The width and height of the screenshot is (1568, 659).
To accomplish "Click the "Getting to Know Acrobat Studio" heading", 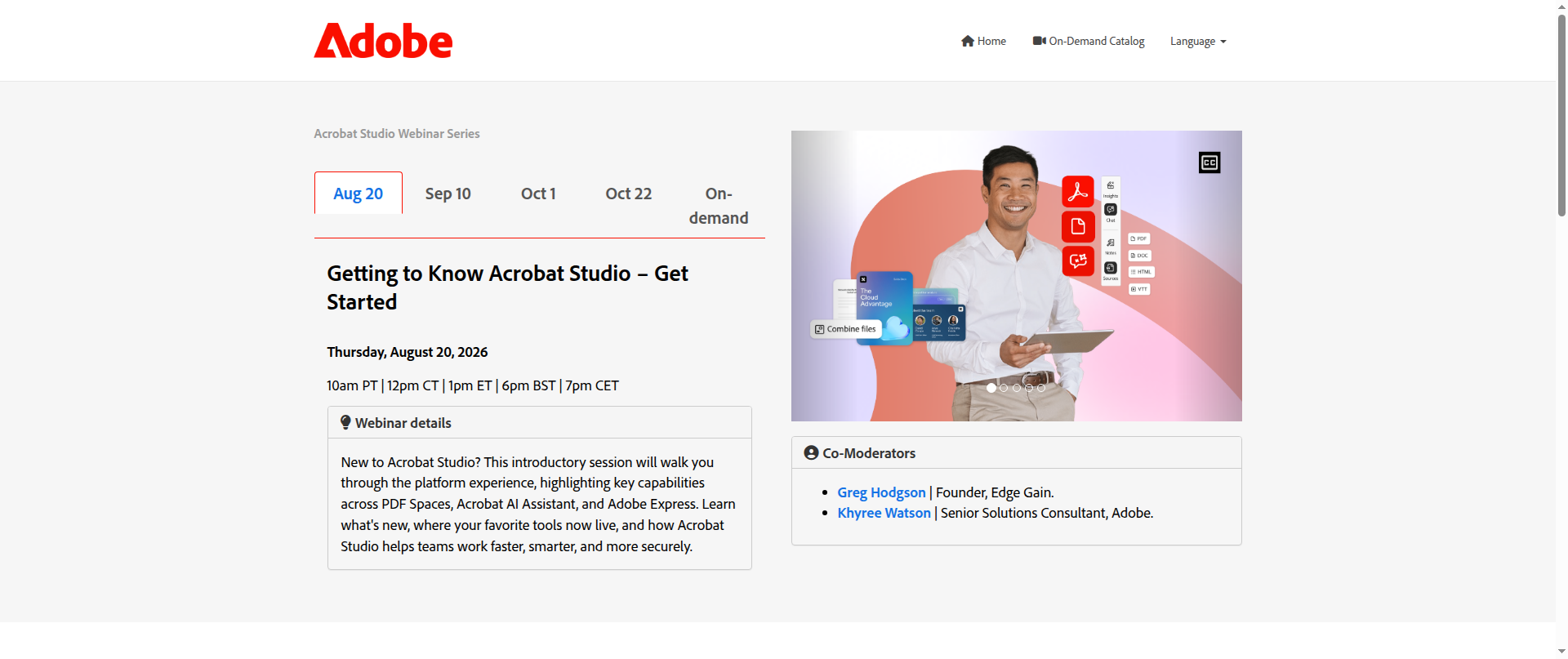I will 507,287.
